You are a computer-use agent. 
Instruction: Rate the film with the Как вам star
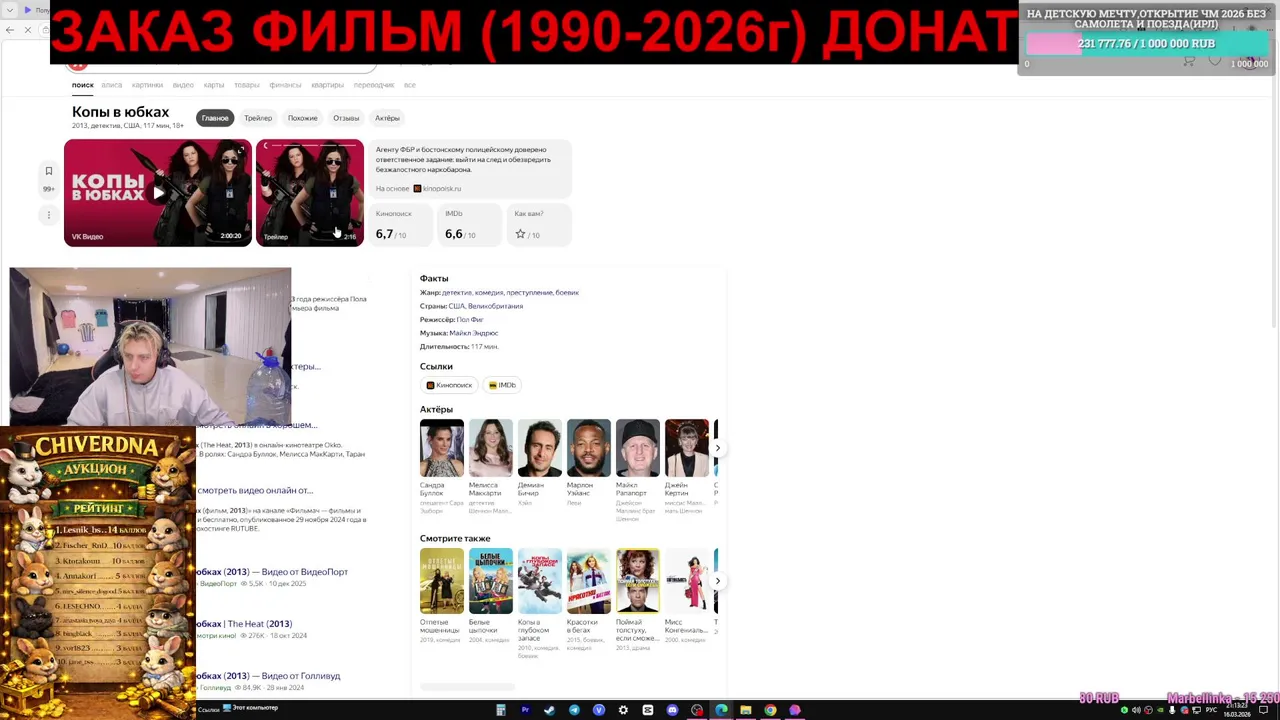(520, 234)
